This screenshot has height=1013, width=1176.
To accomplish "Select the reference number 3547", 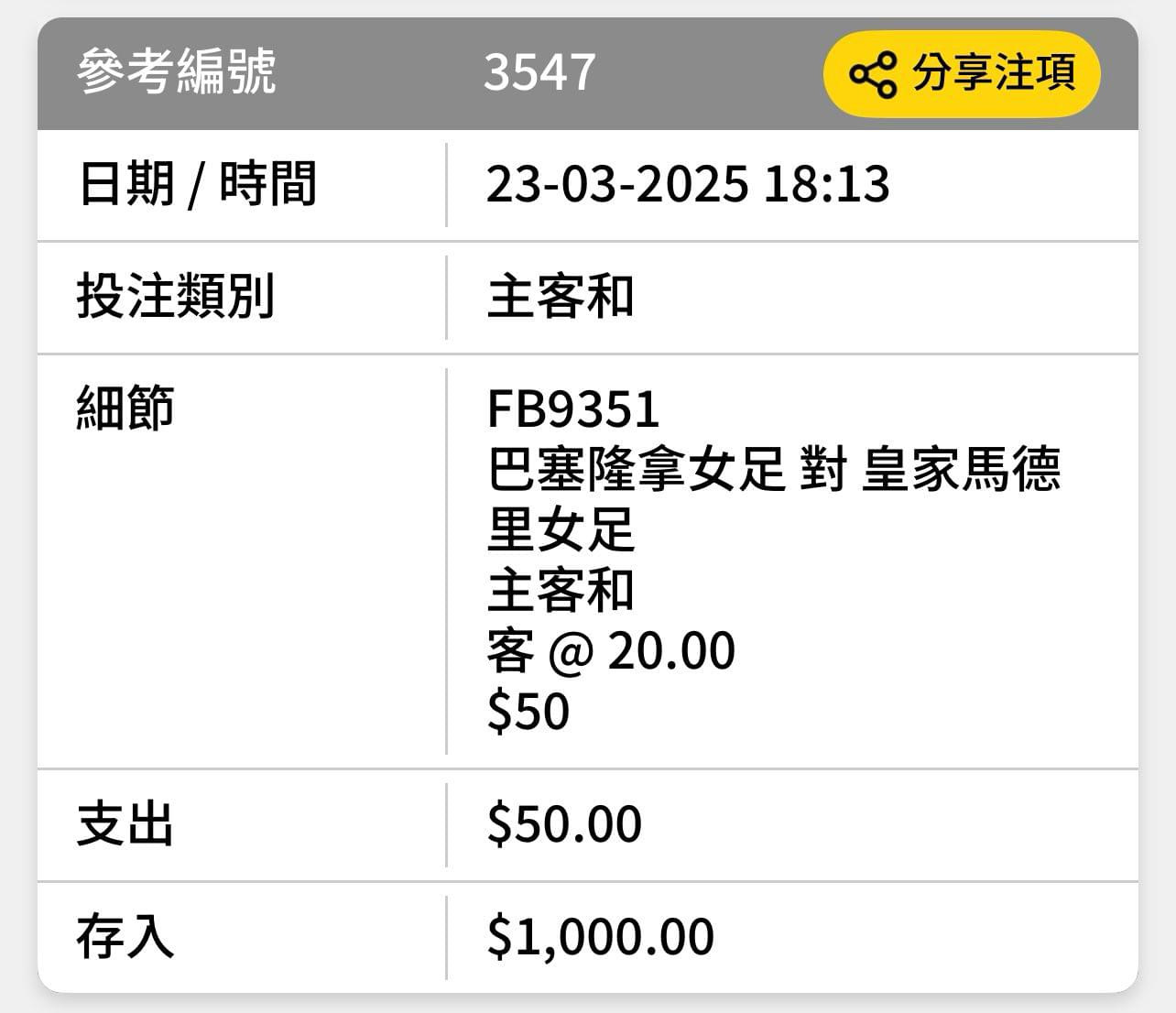I will point(539,72).
